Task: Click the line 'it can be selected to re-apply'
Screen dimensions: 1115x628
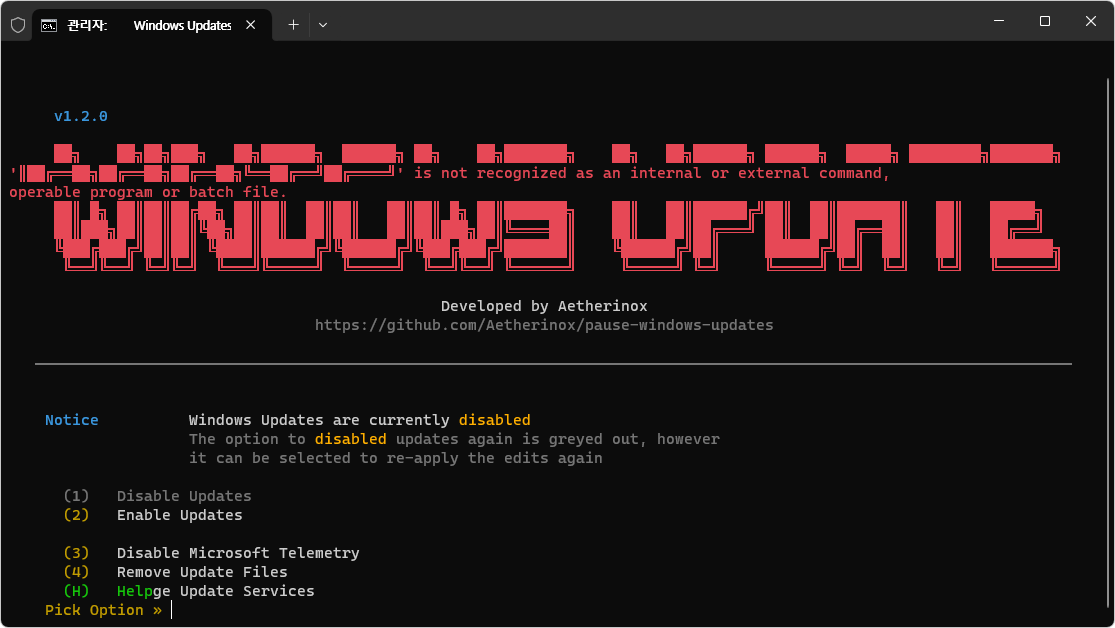Action: tap(395, 458)
